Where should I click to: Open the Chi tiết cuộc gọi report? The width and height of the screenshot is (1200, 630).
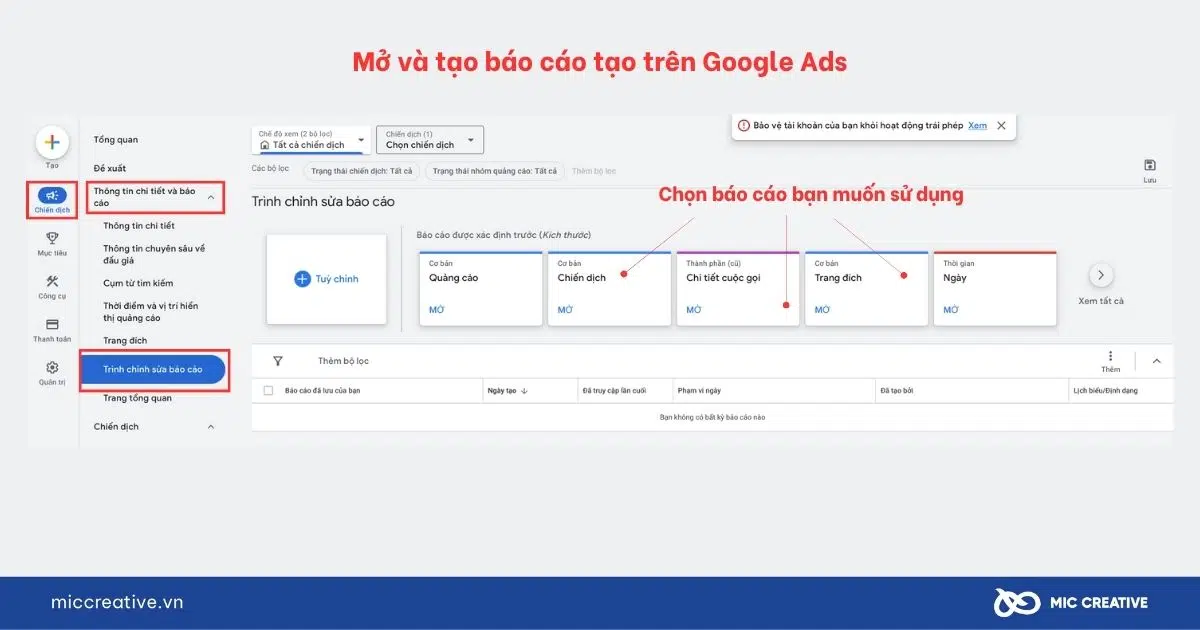(738, 288)
